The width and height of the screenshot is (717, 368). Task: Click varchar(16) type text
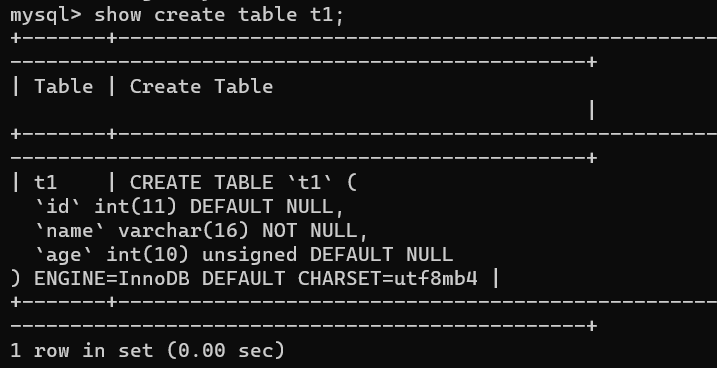pyautogui.click(x=183, y=231)
